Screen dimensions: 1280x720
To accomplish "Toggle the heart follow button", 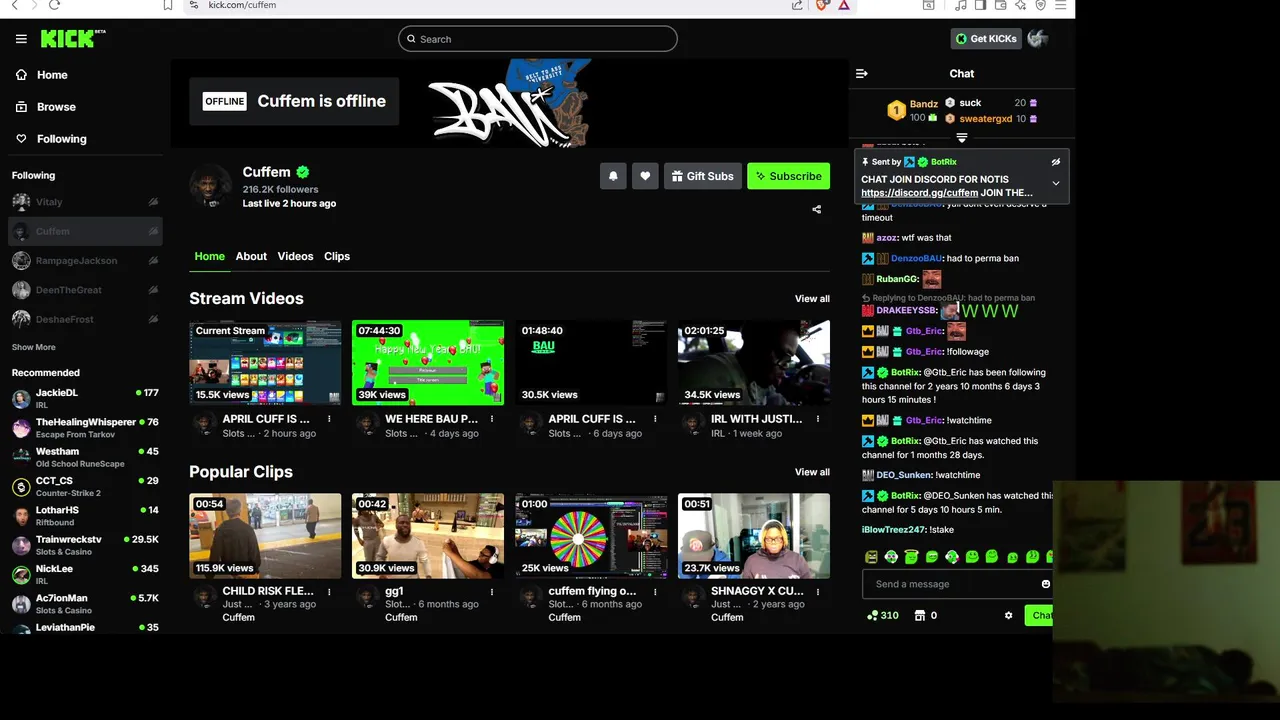I will [x=645, y=176].
